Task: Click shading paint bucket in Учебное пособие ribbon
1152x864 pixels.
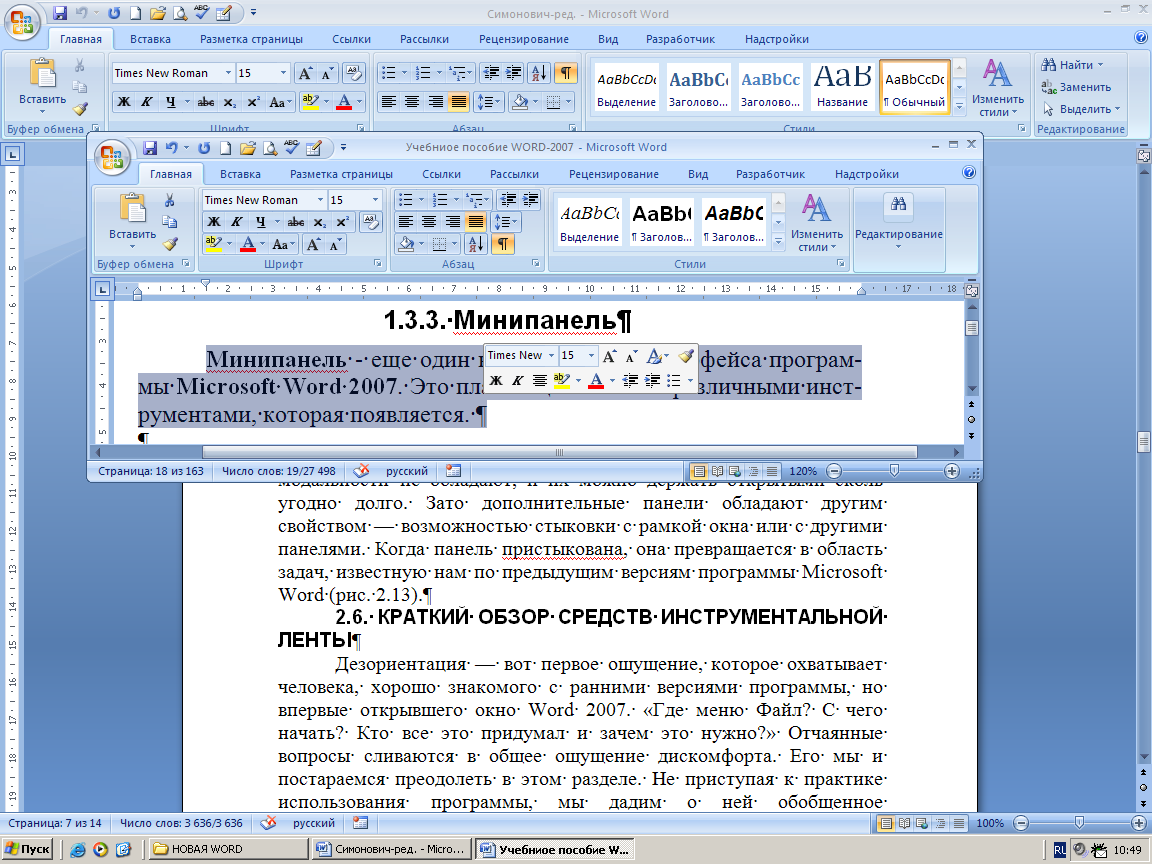Action: point(406,244)
